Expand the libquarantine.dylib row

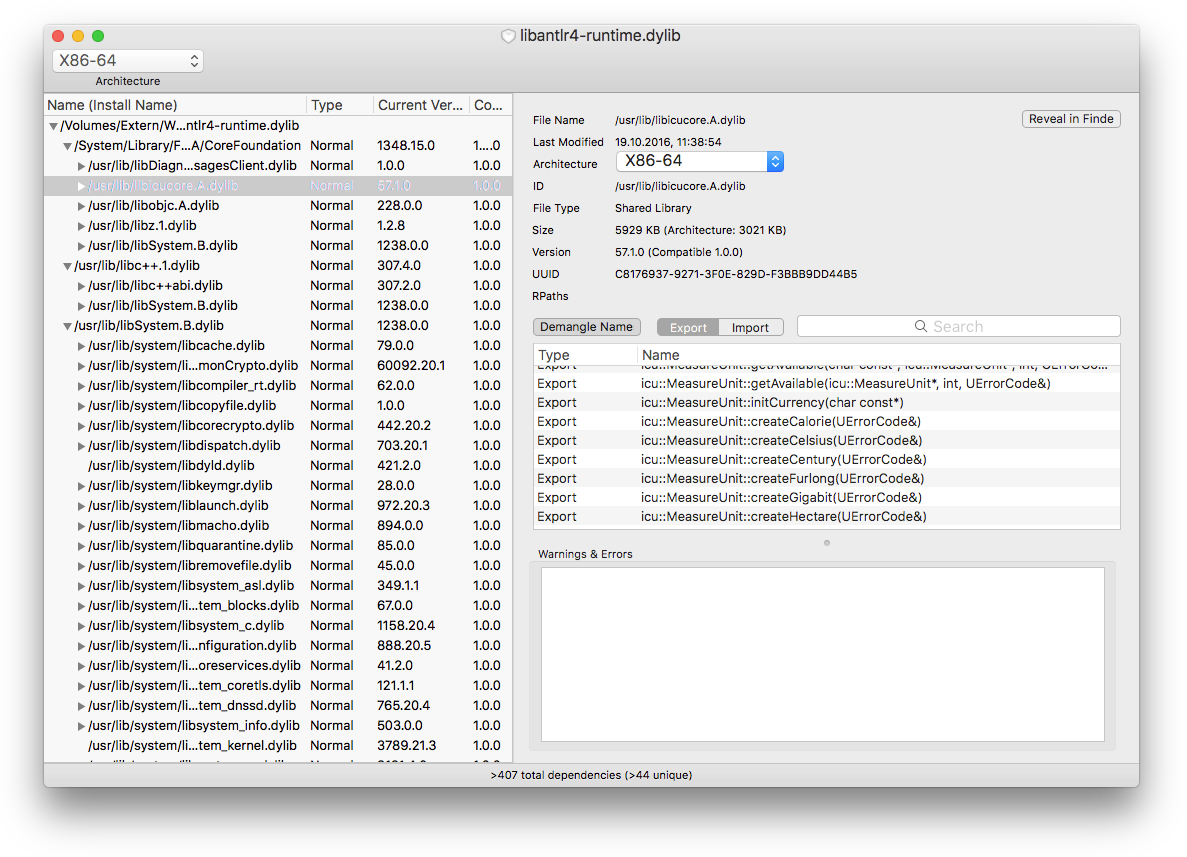81,546
